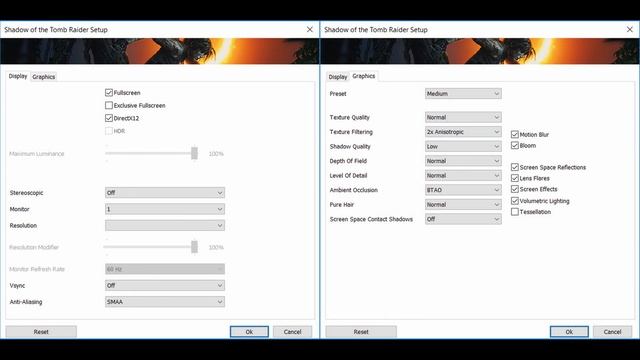
Task: Click Ok in the left setup window
Action: (x=249, y=332)
